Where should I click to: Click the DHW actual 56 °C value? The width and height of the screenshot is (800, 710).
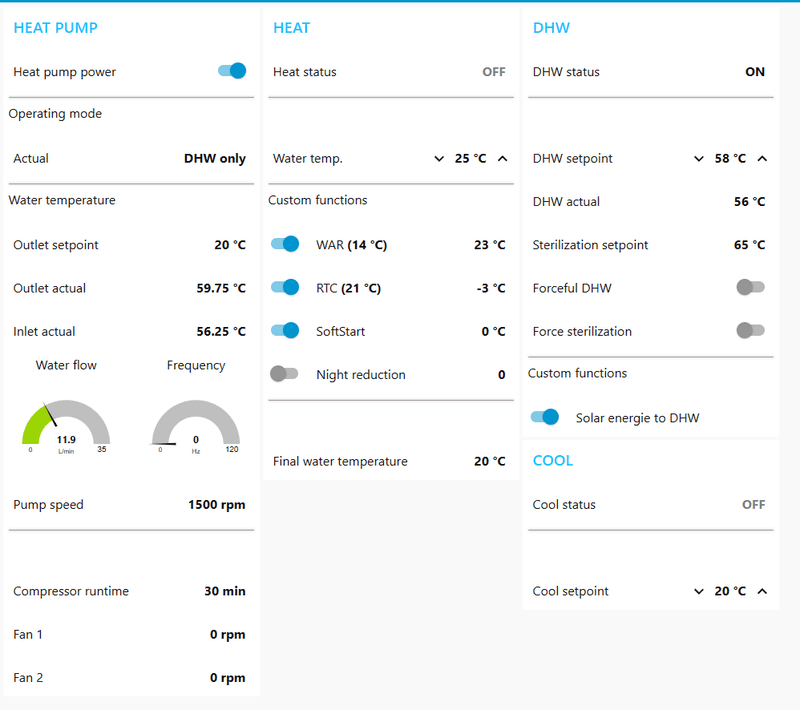pos(749,201)
